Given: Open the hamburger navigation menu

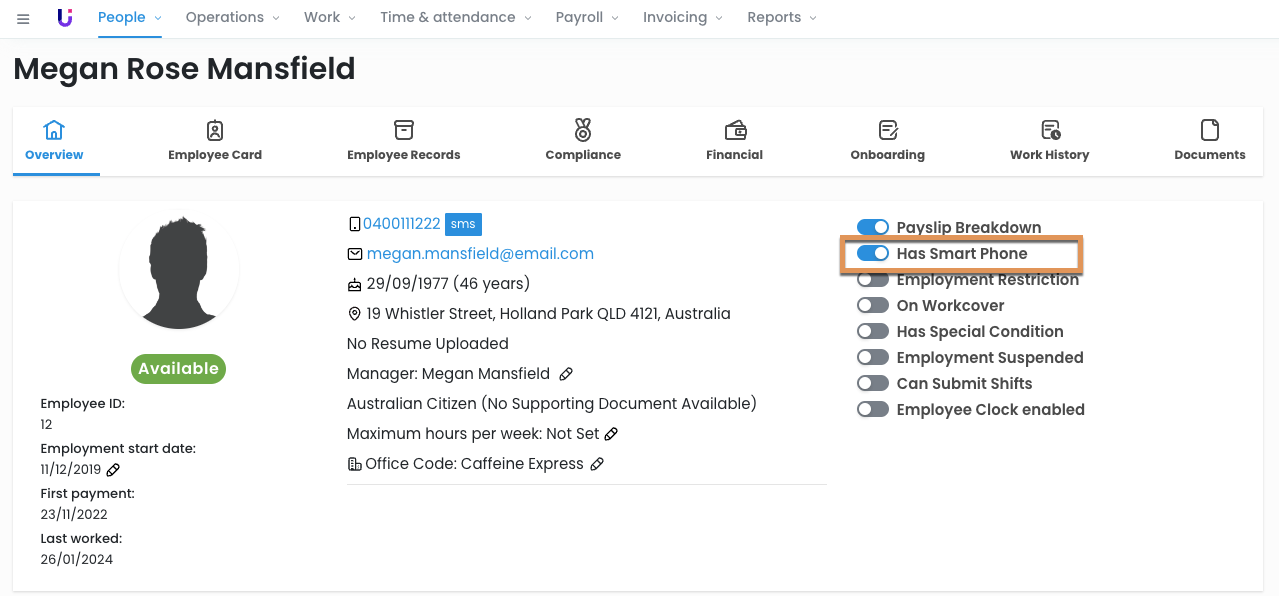Looking at the screenshot, I should [23, 18].
